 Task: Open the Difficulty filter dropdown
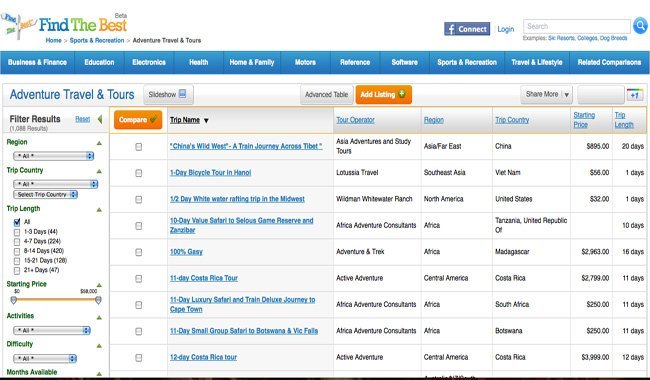tap(45, 358)
